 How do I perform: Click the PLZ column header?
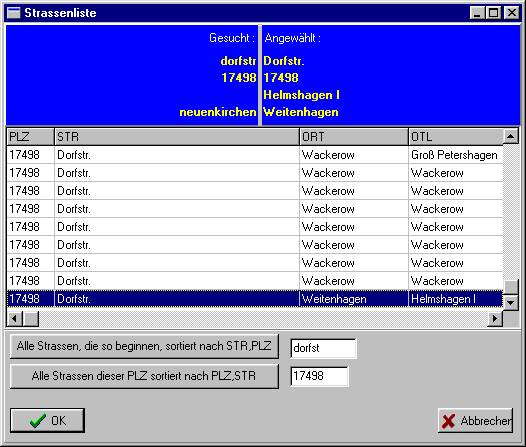(30, 136)
